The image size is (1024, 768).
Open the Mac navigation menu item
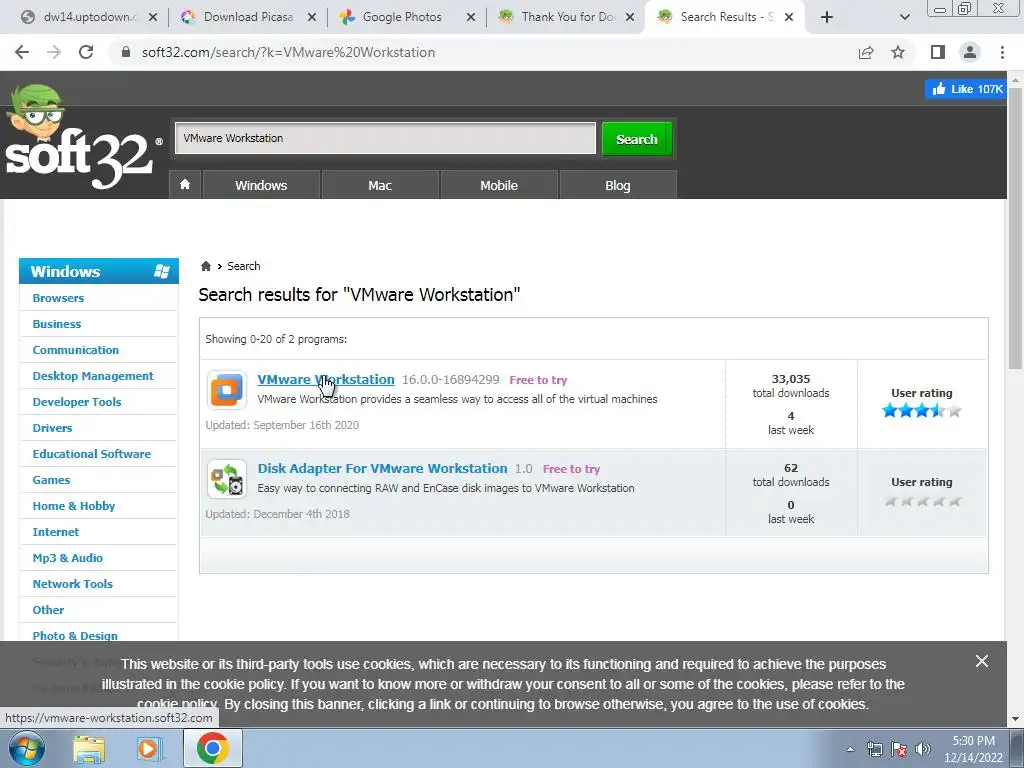pyautogui.click(x=380, y=185)
